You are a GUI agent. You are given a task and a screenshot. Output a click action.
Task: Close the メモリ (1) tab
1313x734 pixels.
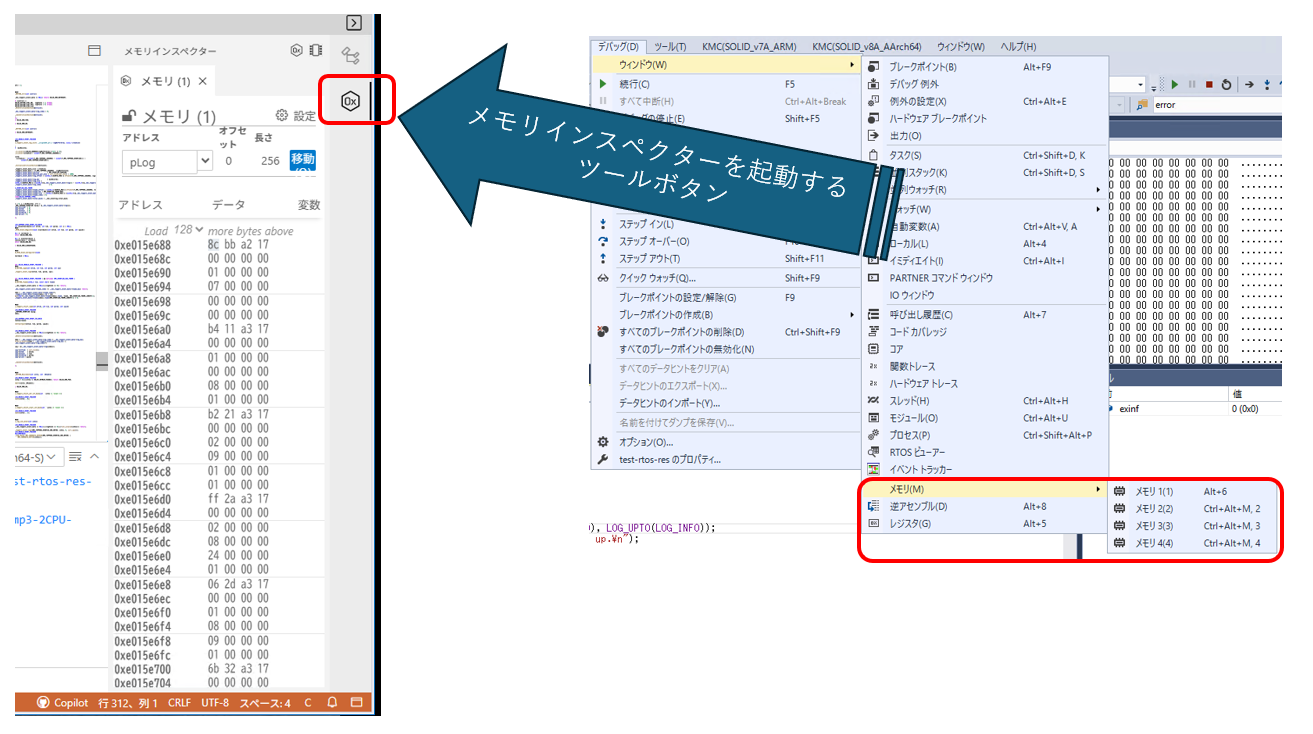click(203, 81)
